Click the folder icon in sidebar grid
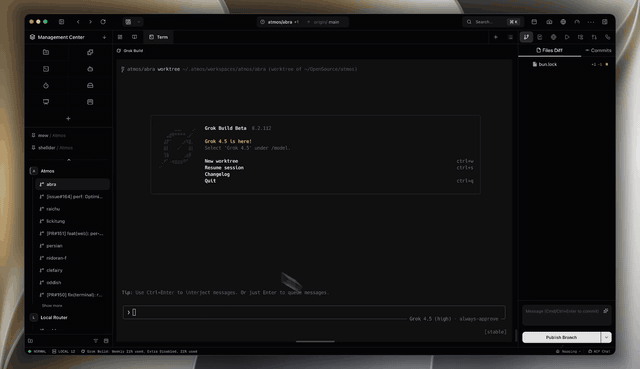The width and height of the screenshot is (640, 369). point(46,52)
